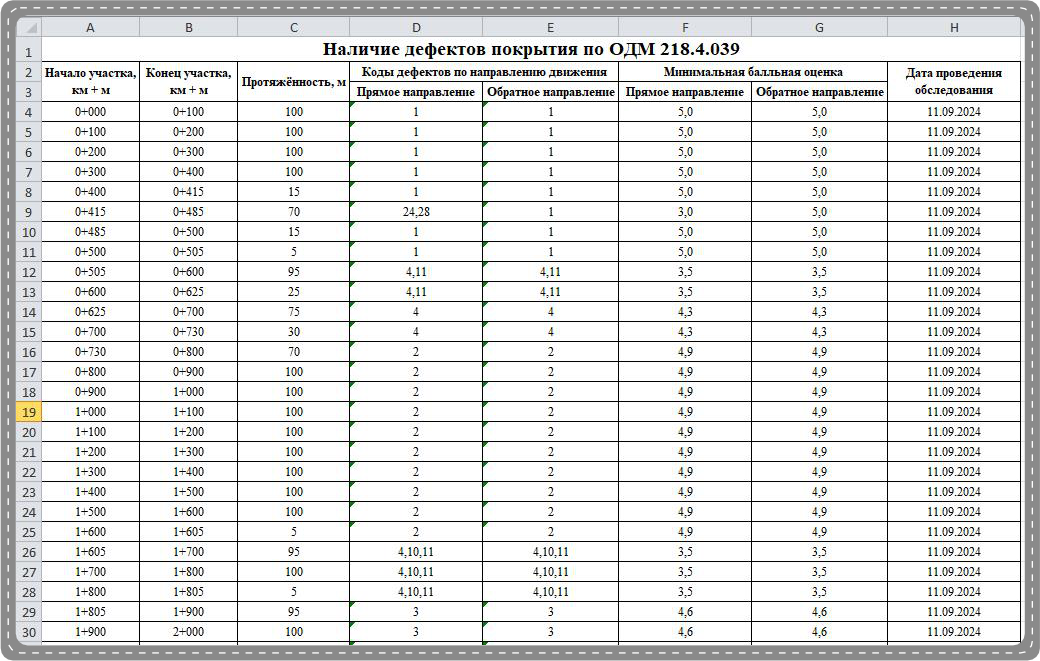The image size is (1040, 661).
Task: Click cell '24,28' in row 9
Action: pos(416,211)
